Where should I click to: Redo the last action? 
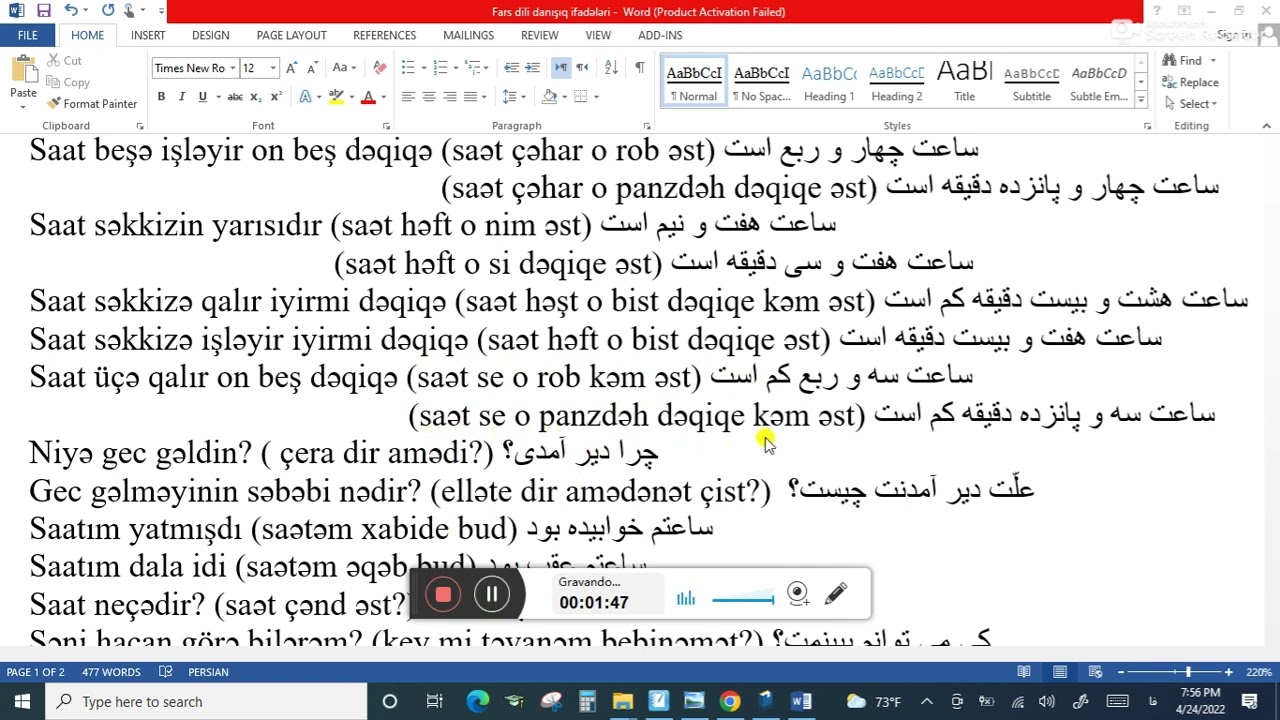click(x=108, y=11)
